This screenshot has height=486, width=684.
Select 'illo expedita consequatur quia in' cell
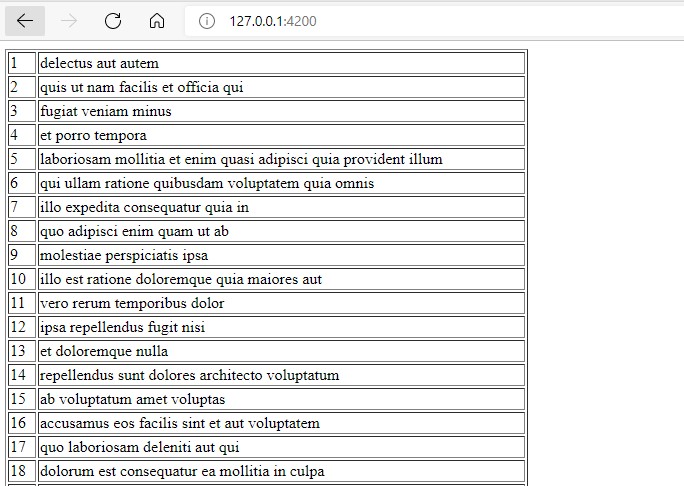[144, 207]
